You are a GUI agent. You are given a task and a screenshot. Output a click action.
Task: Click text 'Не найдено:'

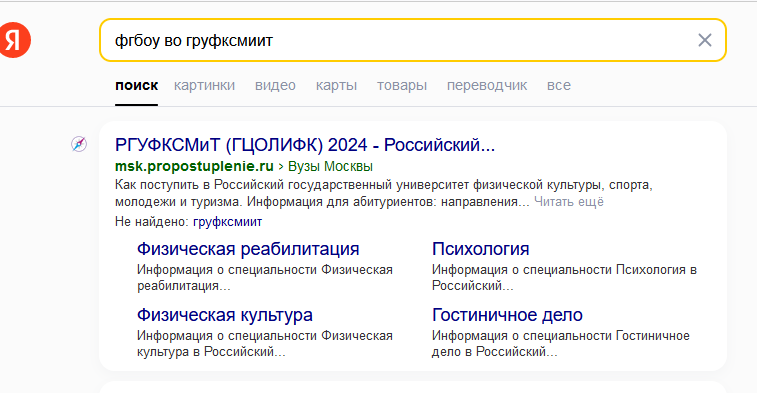pyautogui.click(x=152, y=222)
